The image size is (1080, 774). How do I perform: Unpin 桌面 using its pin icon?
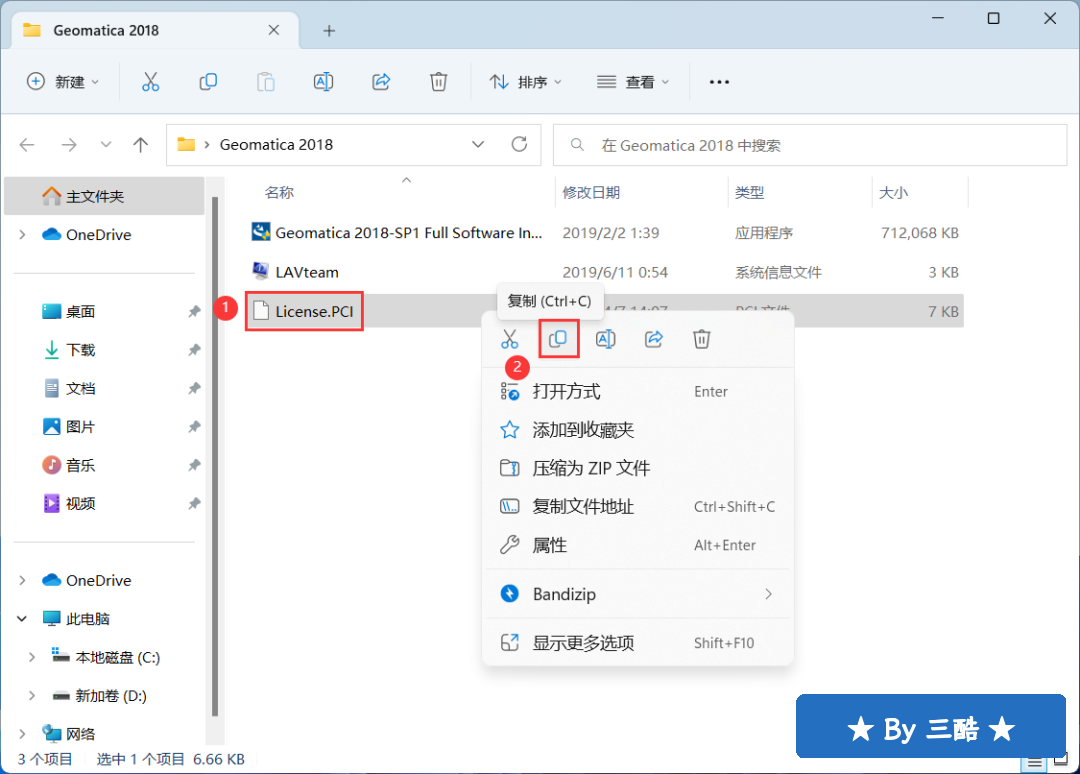click(194, 312)
